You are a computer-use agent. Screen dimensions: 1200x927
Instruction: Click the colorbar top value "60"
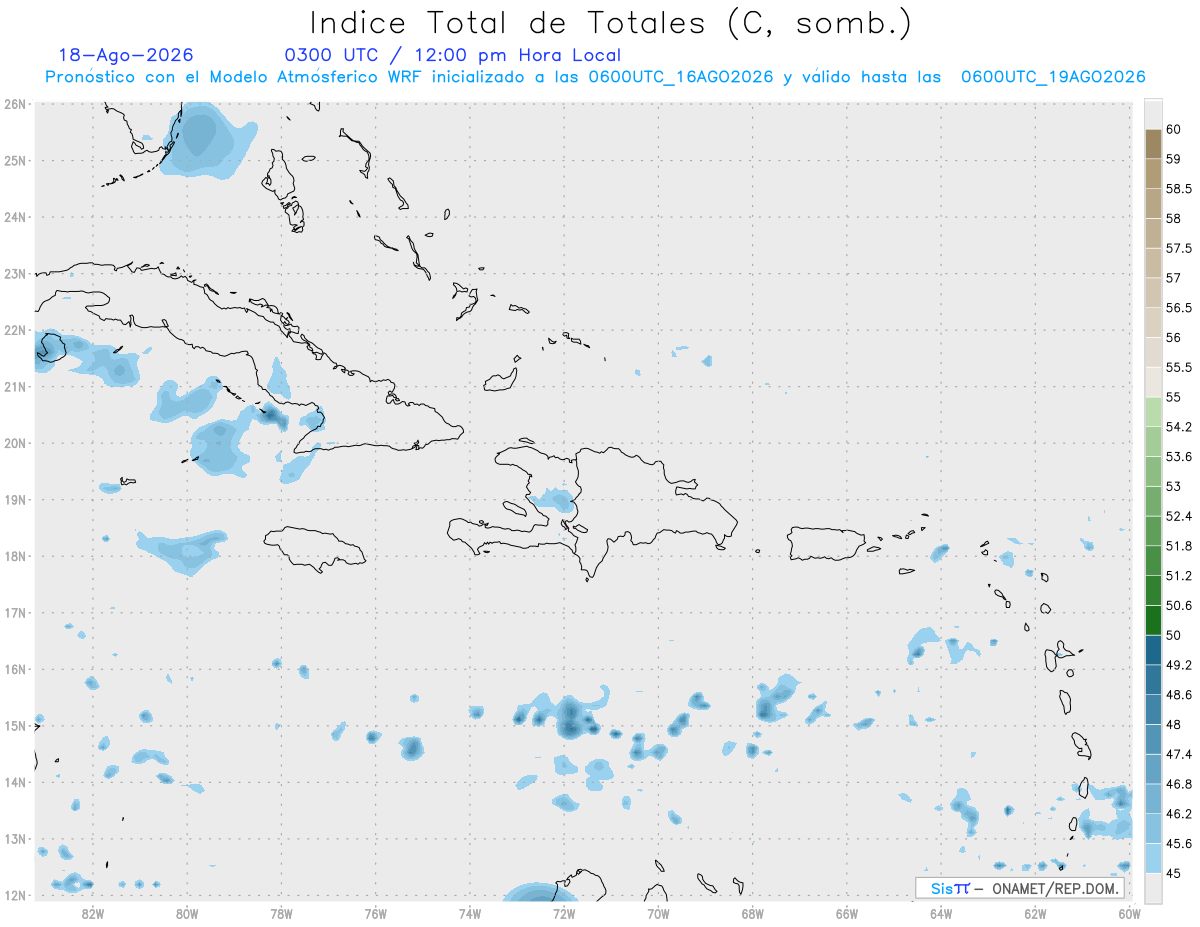[1174, 129]
